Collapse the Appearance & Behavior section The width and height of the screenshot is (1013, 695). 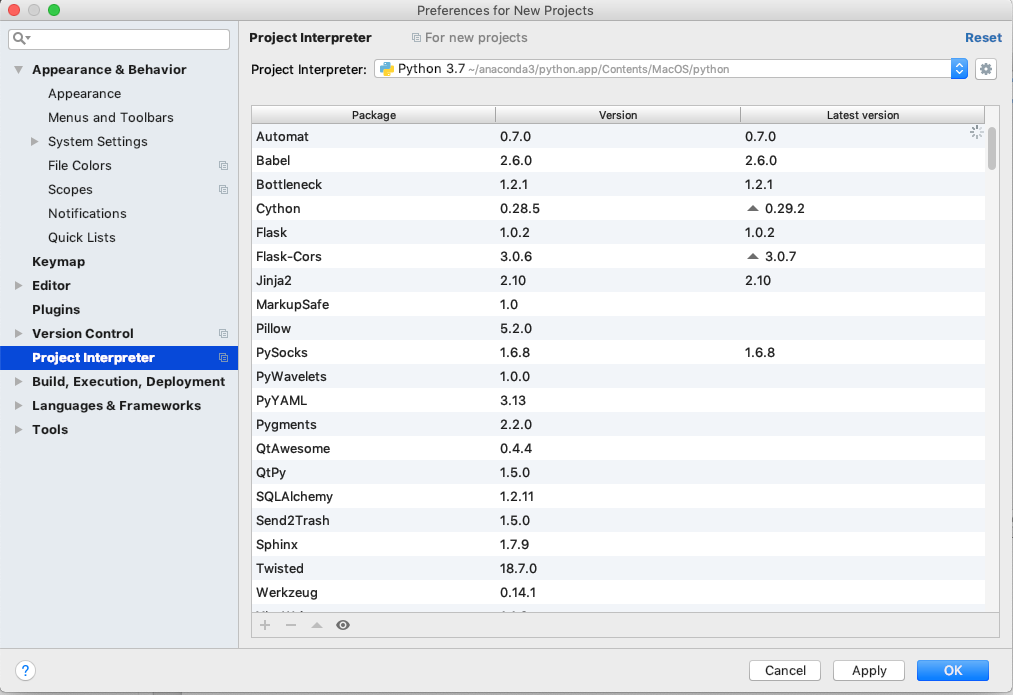tap(19, 70)
